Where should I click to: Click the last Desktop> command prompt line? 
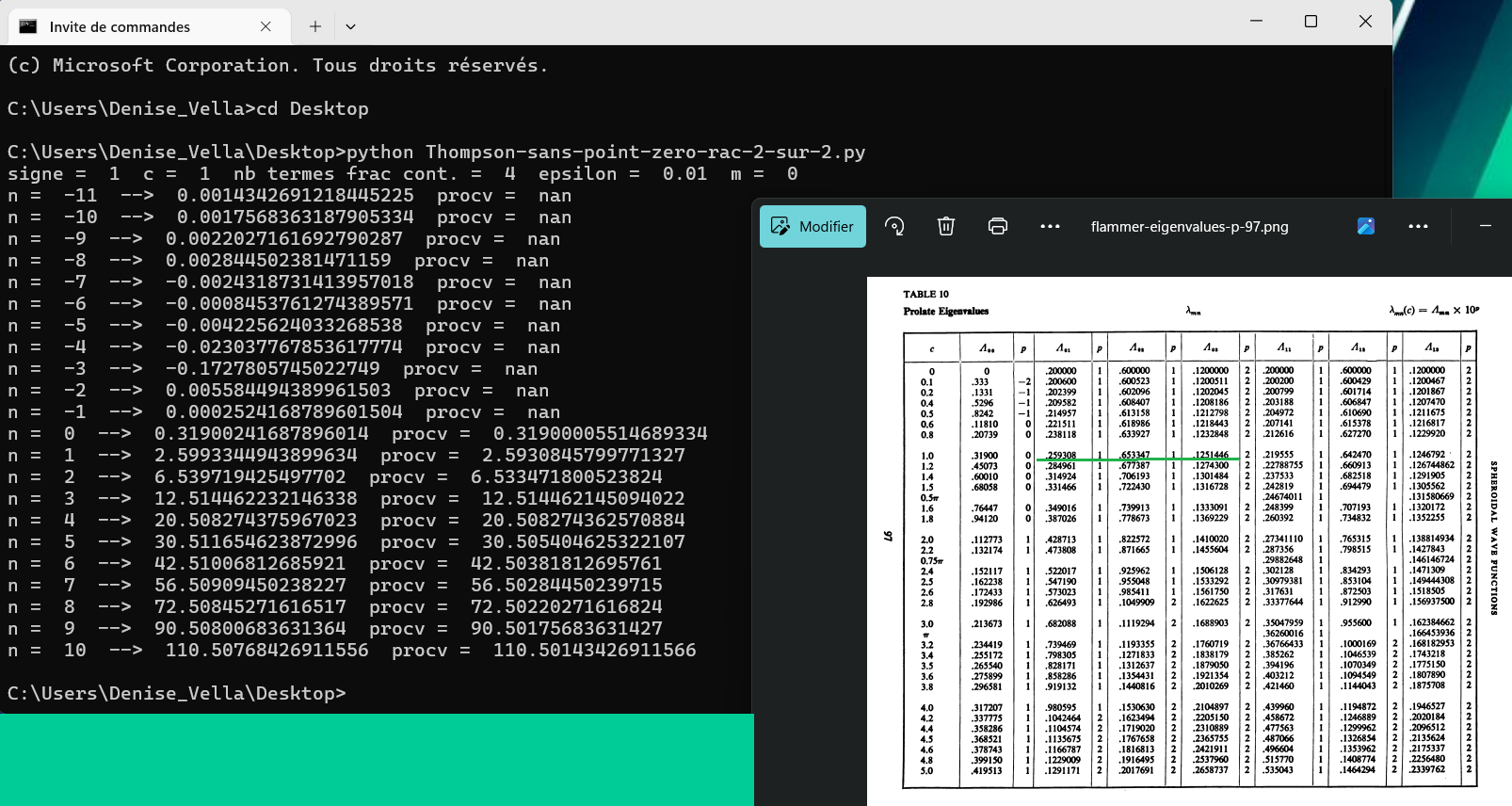click(177, 694)
